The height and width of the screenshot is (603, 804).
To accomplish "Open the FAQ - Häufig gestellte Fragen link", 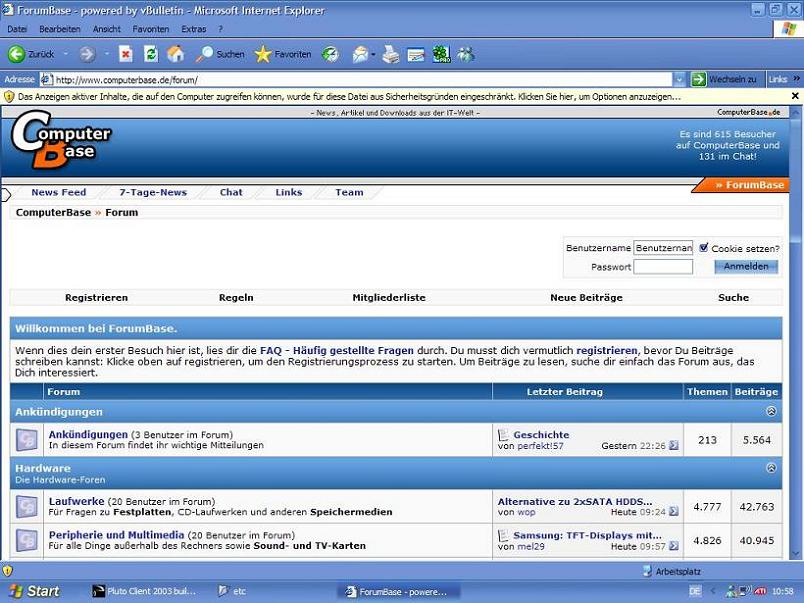I will 337,351.
